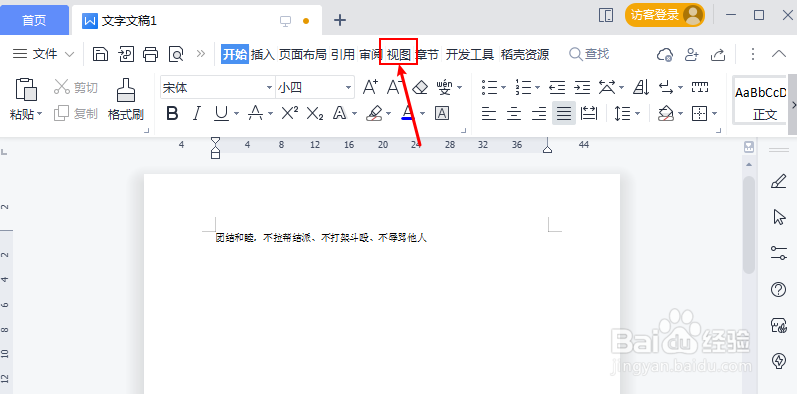797x394 pixels.
Task: Decrease font size with A- icon
Action: pyautogui.click(x=394, y=87)
